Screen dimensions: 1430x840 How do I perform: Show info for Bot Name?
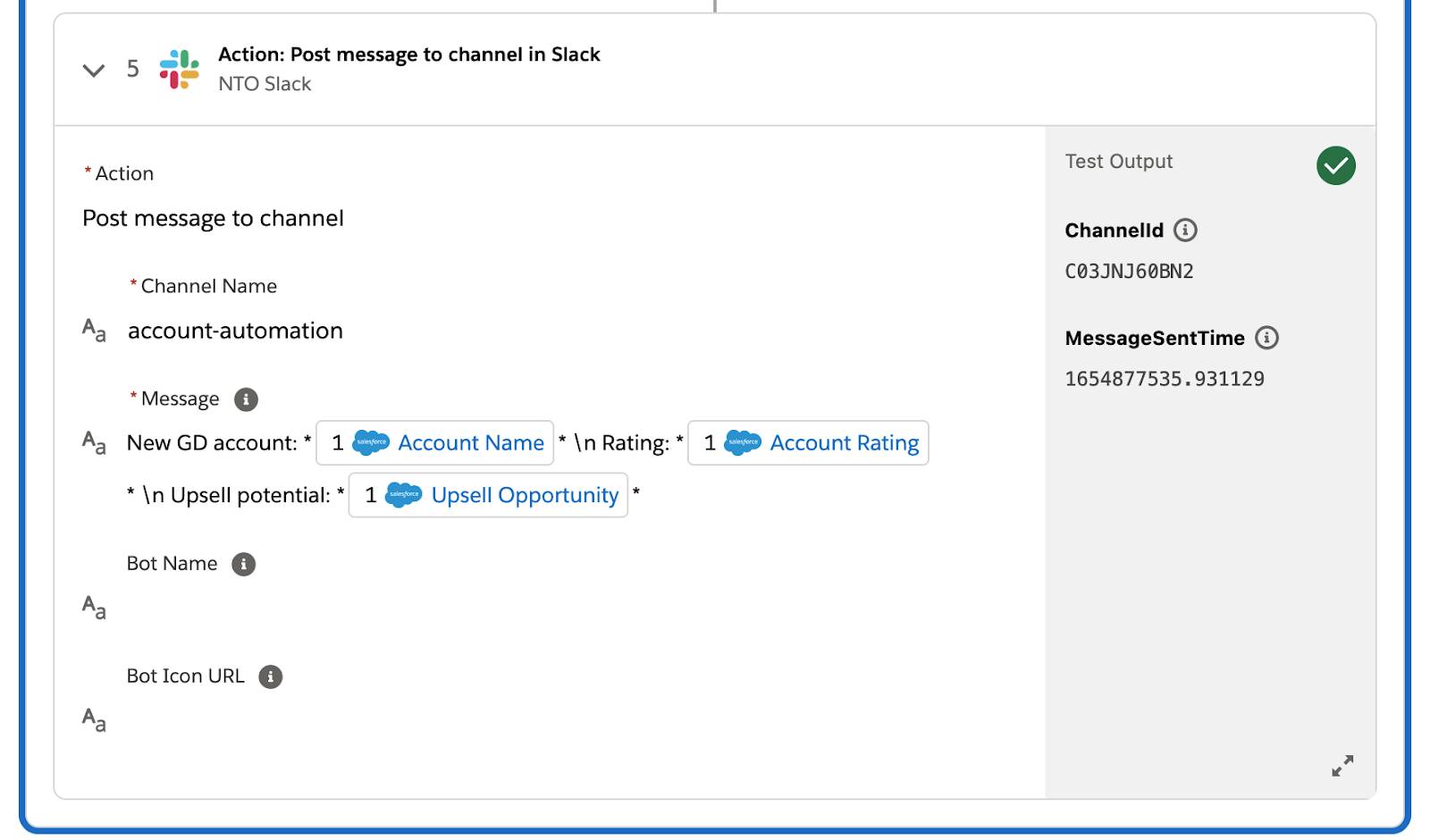click(x=243, y=564)
